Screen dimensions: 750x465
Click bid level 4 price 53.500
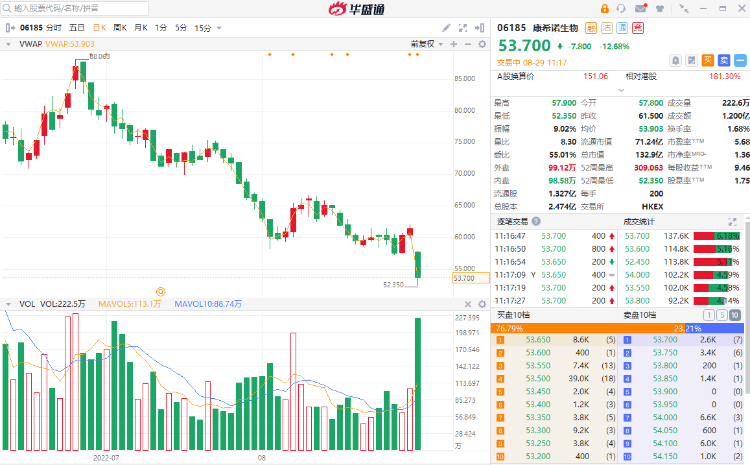(x=538, y=378)
